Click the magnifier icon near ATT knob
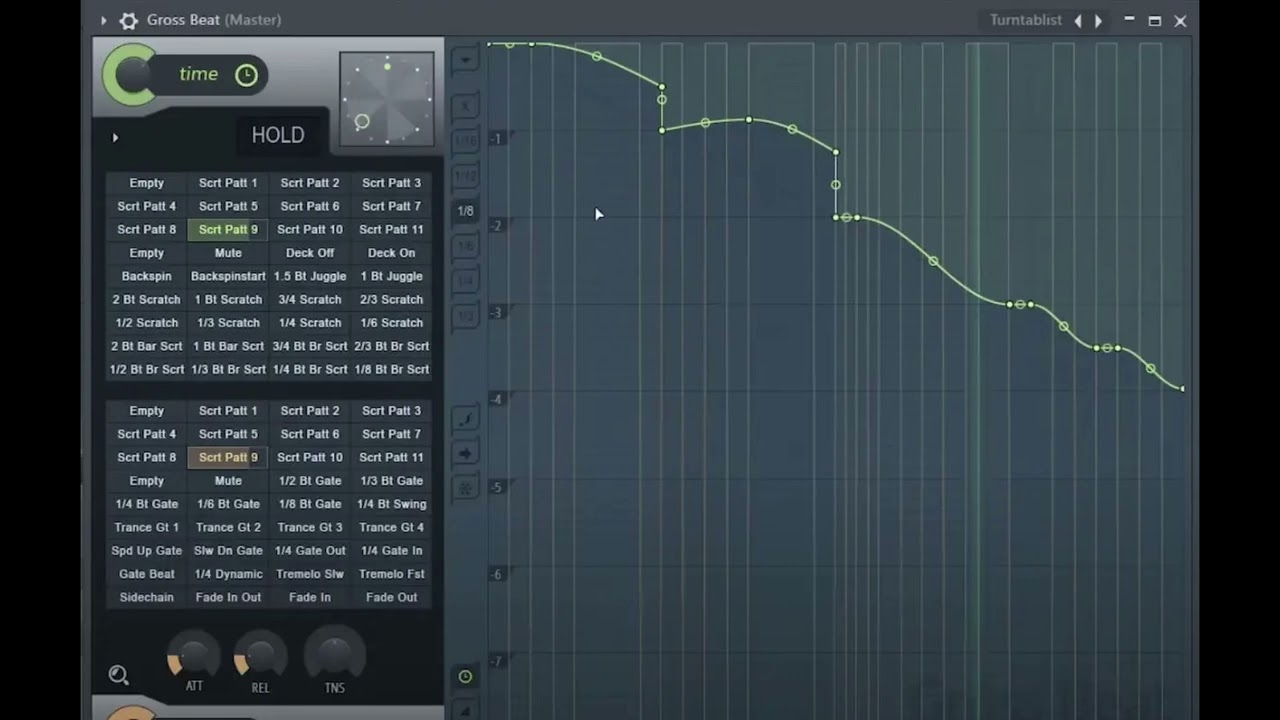The image size is (1280, 720). click(118, 675)
